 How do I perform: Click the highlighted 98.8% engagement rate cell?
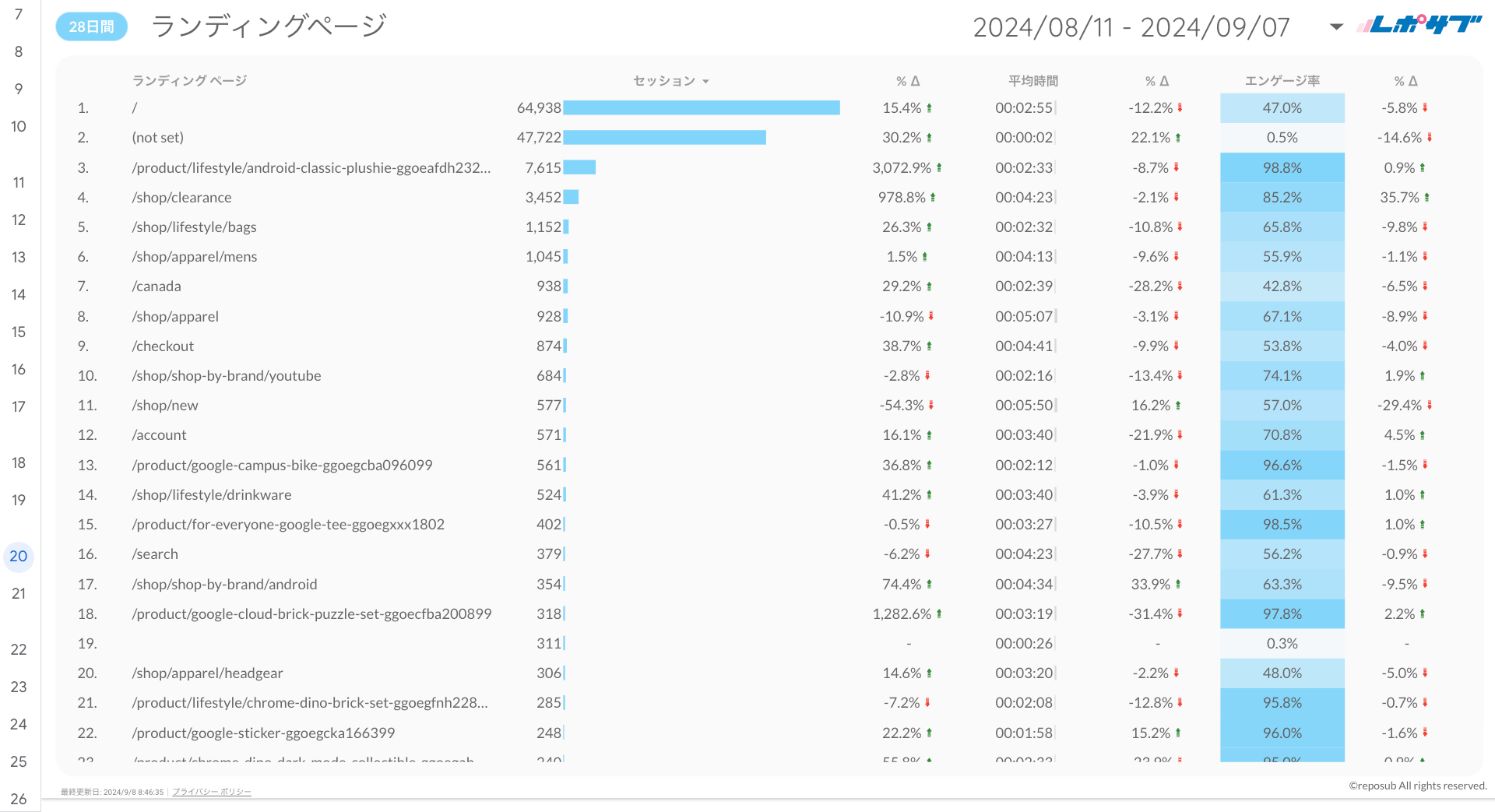point(1282,167)
